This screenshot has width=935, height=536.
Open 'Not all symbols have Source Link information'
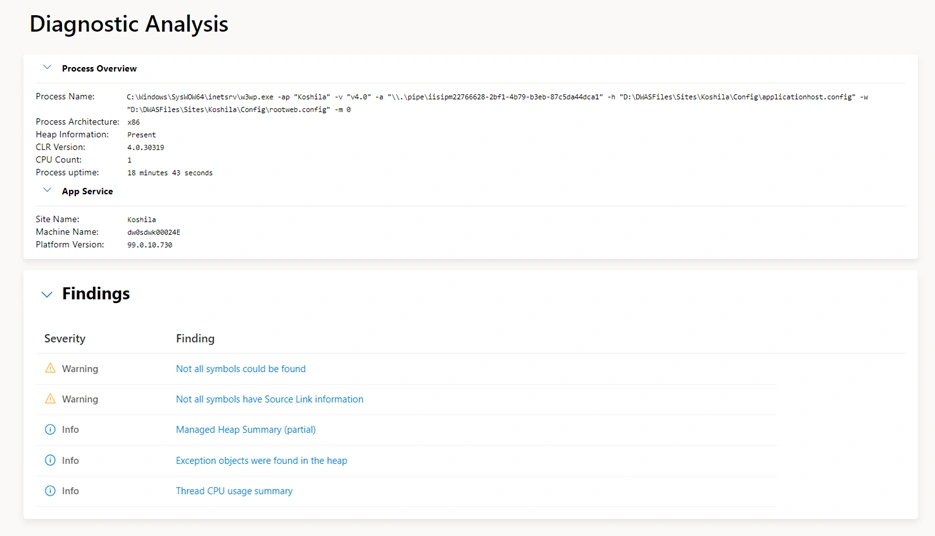click(x=269, y=399)
